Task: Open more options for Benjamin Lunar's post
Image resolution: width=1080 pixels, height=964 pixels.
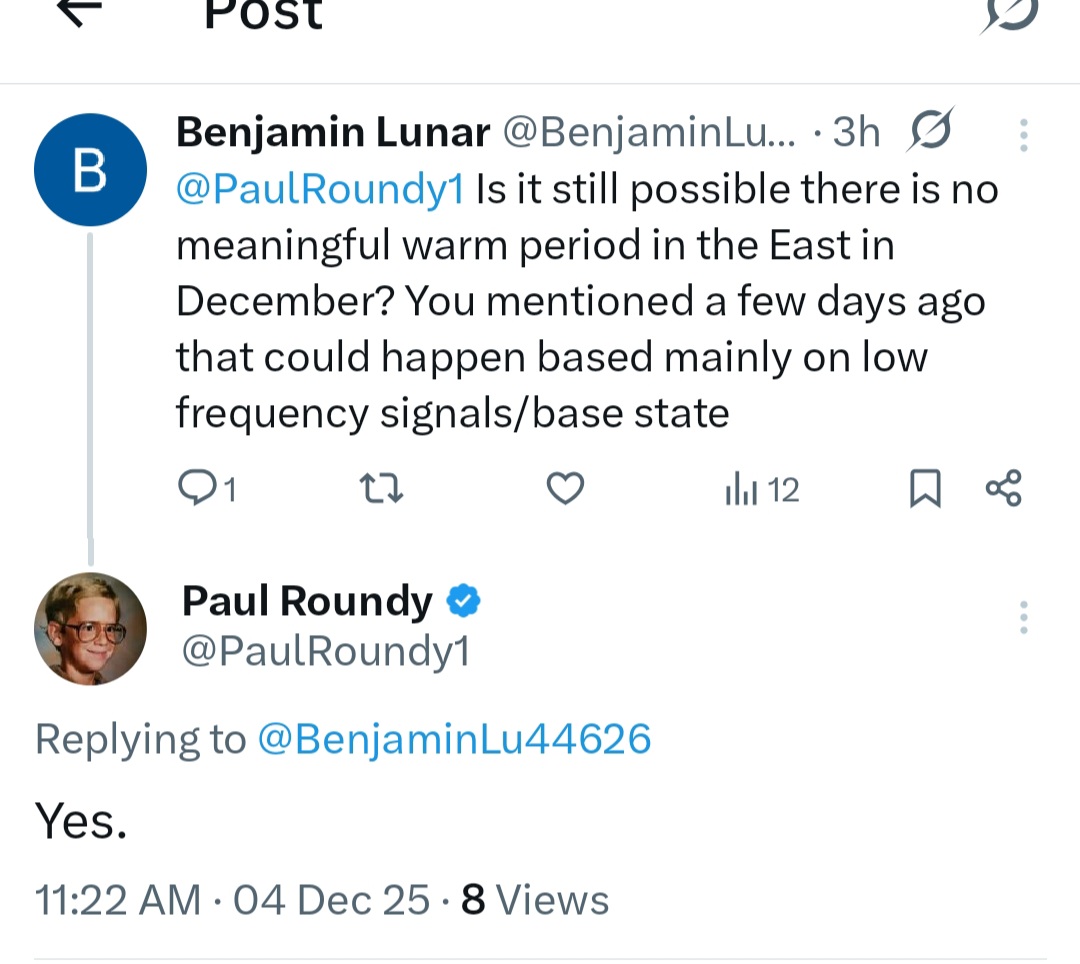Action: [1023, 135]
